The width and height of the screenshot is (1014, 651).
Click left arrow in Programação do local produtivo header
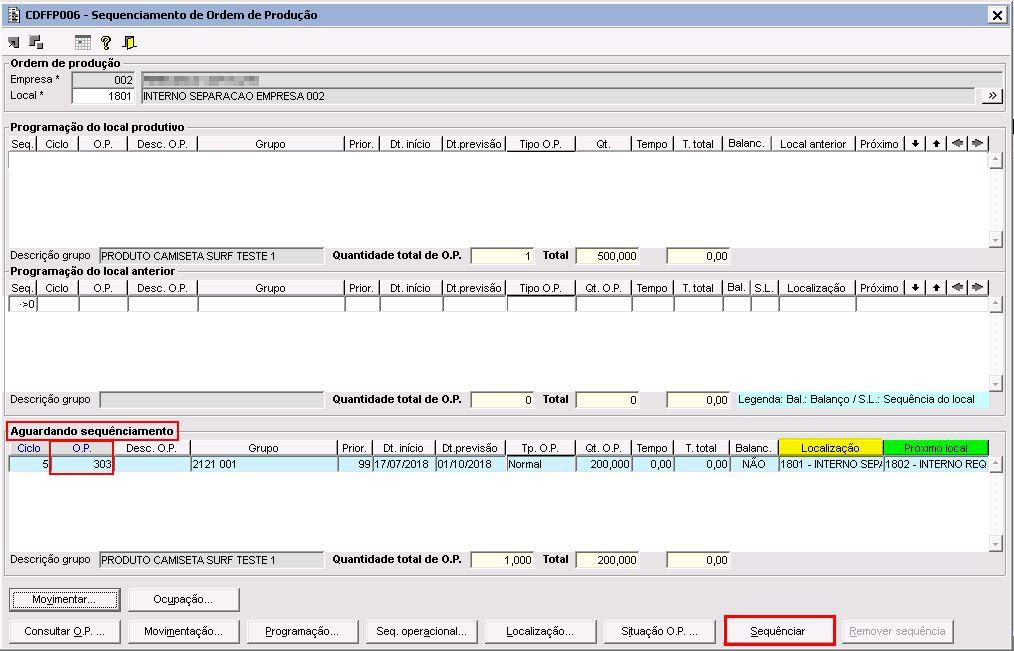point(957,144)
